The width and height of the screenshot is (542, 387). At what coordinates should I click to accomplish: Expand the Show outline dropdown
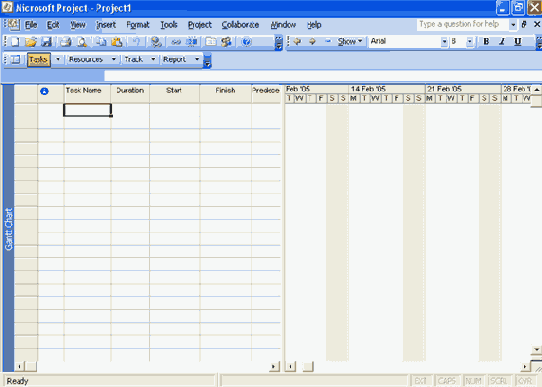(350, 41)
